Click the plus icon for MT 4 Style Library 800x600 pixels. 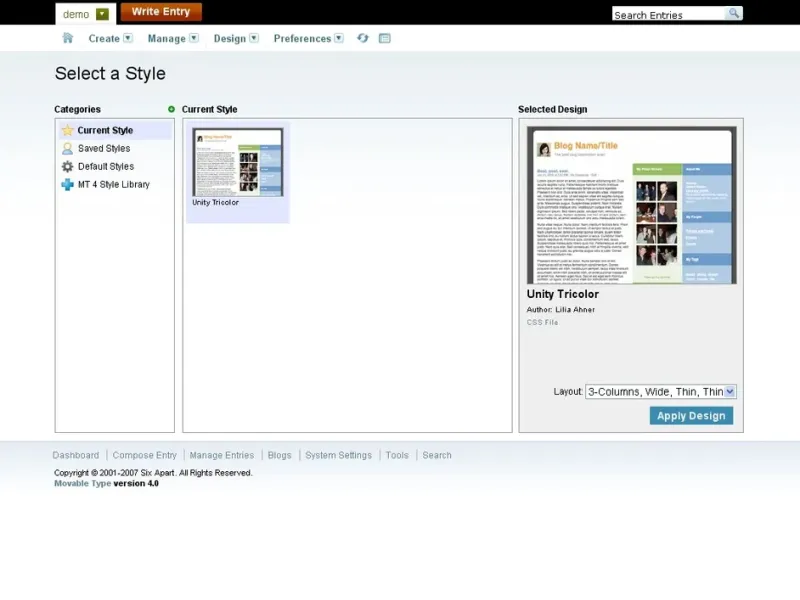[67, 185]
